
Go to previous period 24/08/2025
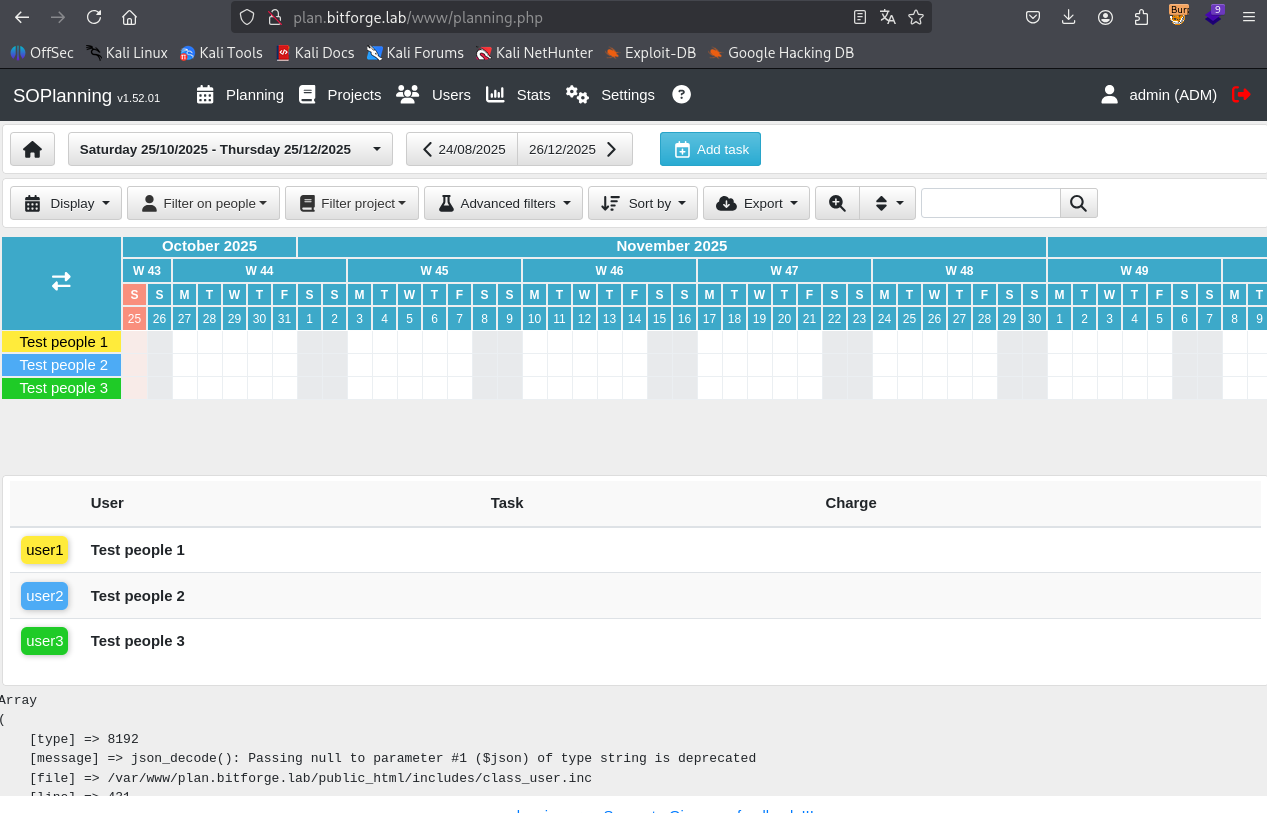coord(462,149)
